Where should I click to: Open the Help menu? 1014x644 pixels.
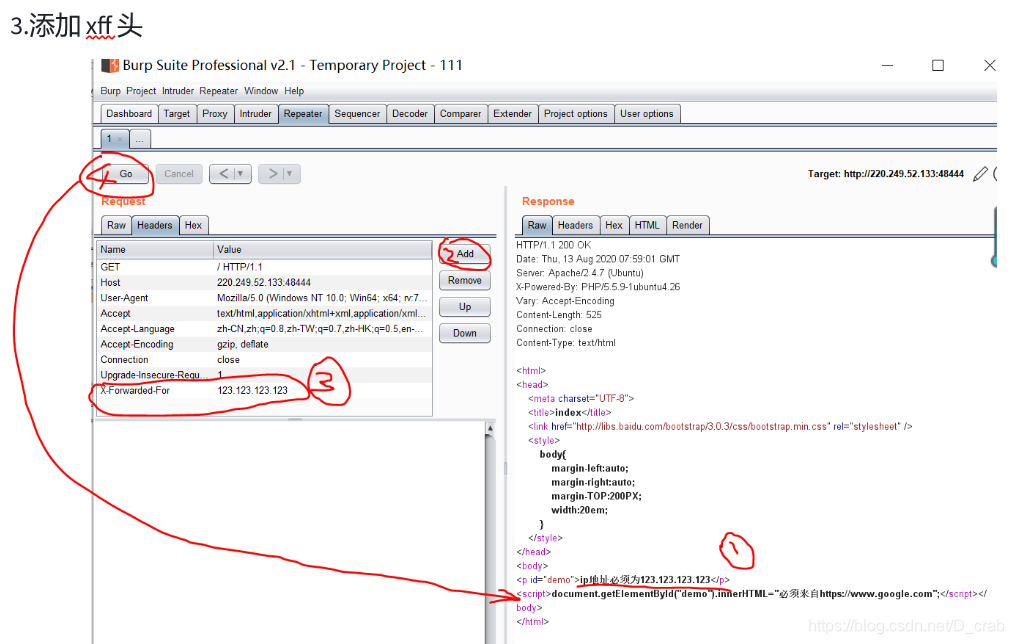tap(294, 91)
